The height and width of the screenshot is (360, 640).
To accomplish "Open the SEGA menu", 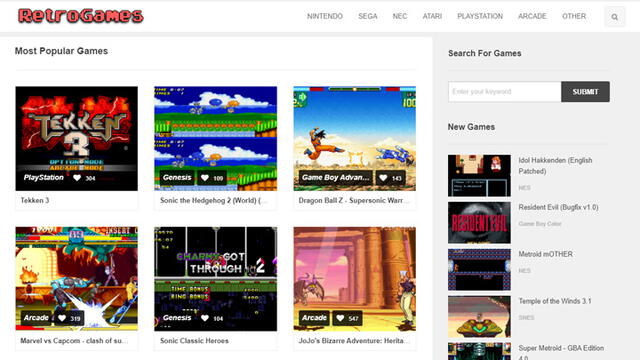I will tap(368, 16).
